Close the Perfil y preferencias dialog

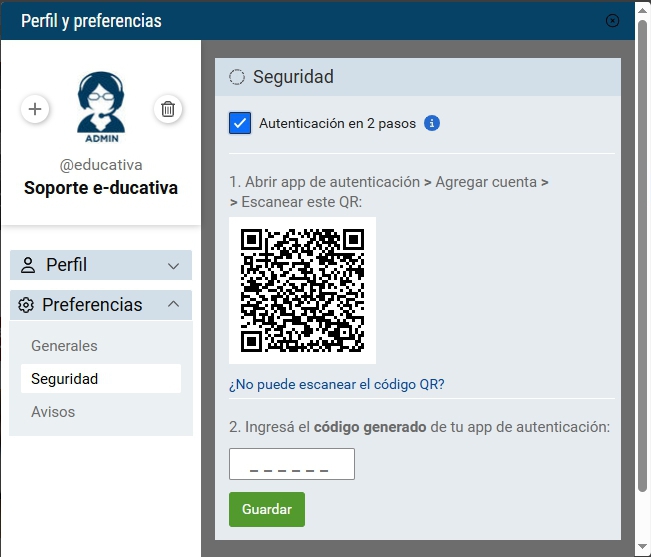point(612,20)
